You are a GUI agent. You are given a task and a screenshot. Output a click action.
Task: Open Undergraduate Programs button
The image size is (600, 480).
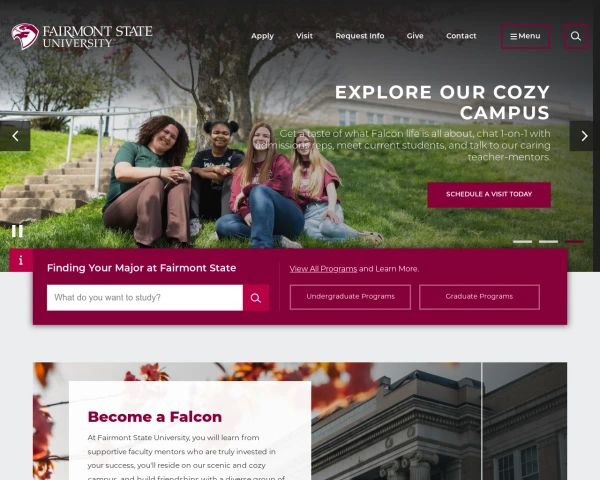point(350,297)
